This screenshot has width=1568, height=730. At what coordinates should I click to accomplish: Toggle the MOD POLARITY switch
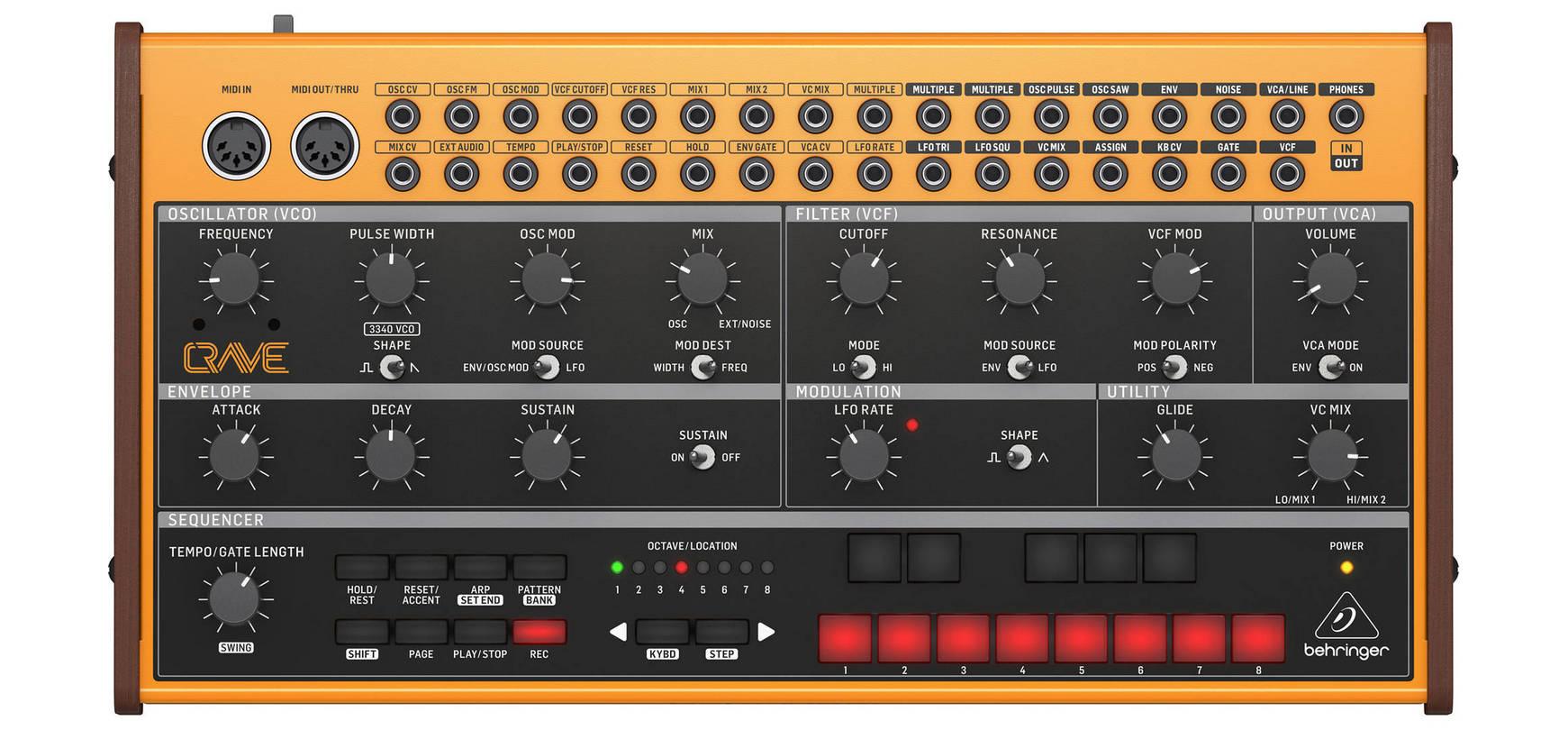[x=1174, y=367]
